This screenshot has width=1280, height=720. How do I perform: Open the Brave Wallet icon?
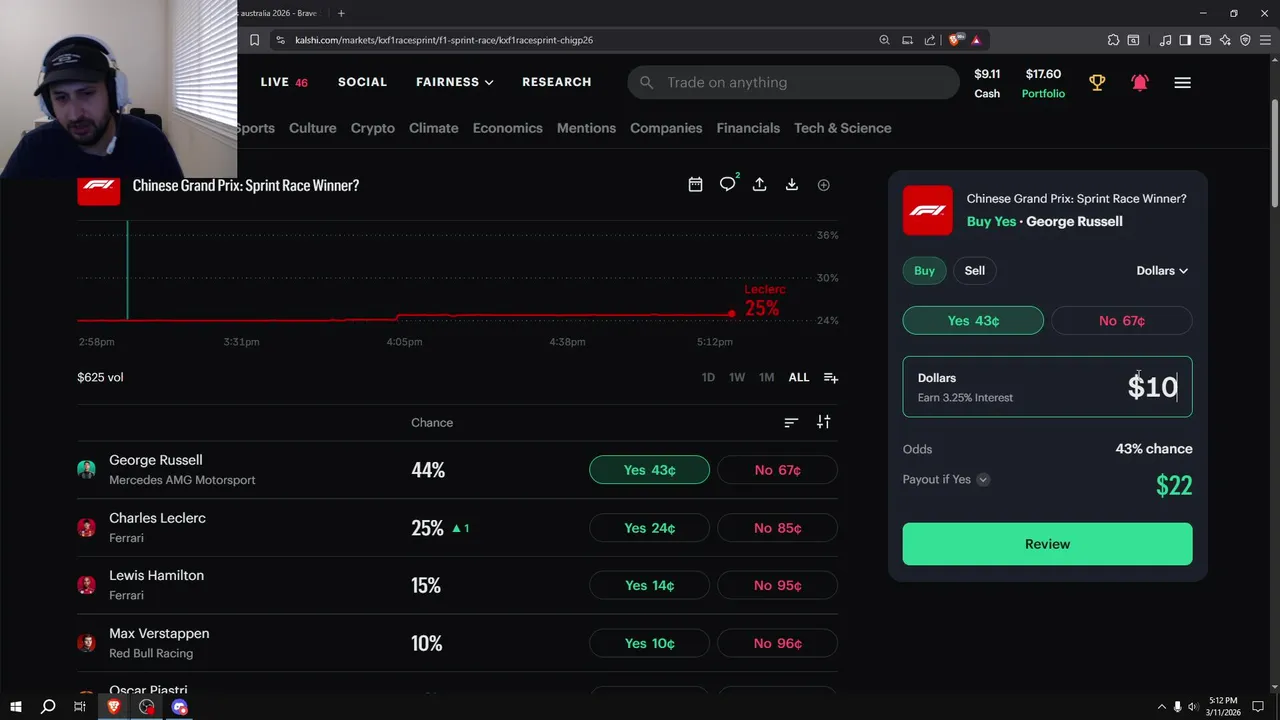click(x=1205, y=40)
